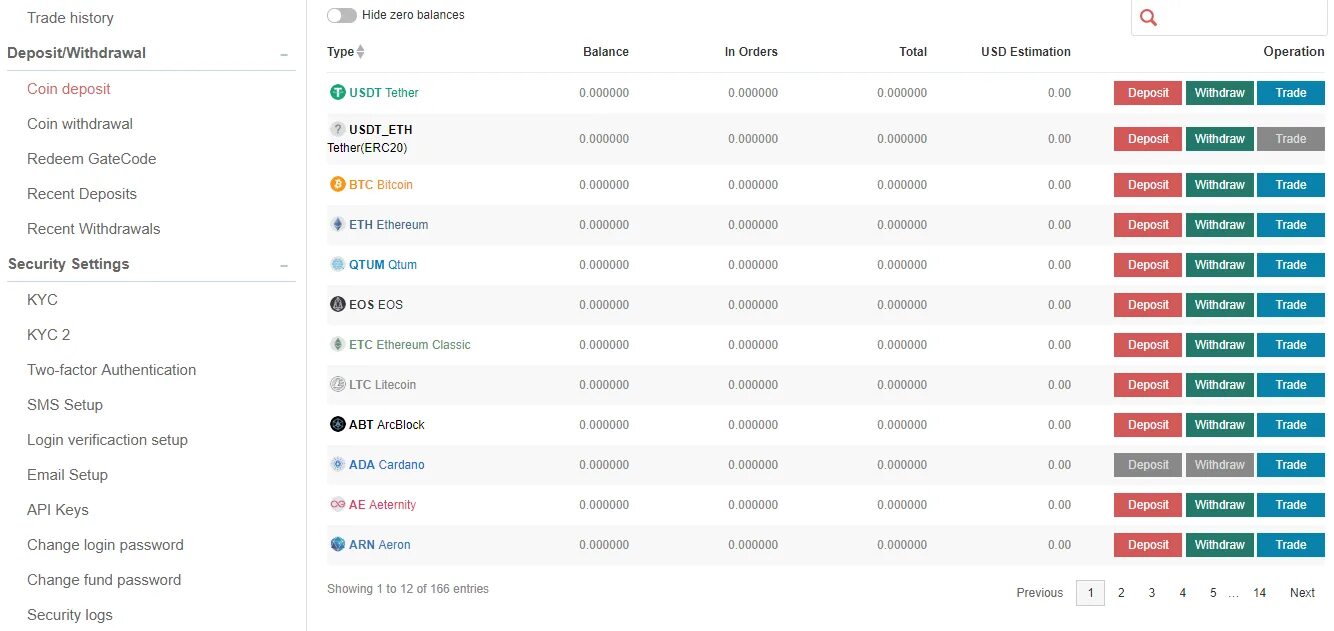Click the ETC Ethereum Classic icon
The width and height of the screenshot is (1334, 631).
[x=338, y=344]
